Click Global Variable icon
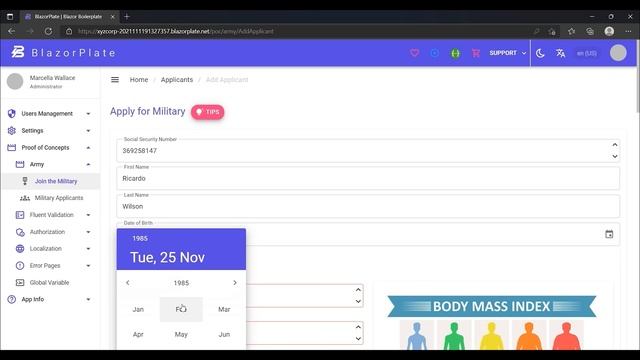The image size is (640, 360). click(x=20, y=282)
